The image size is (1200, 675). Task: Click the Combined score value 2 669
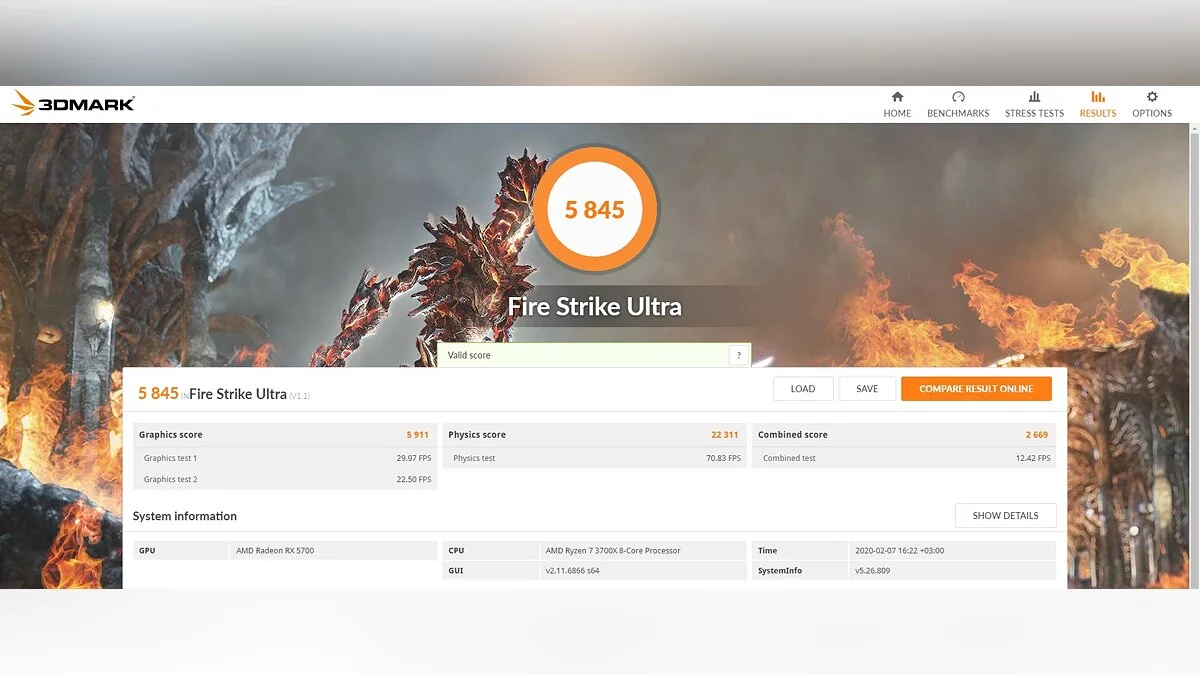1037,435
